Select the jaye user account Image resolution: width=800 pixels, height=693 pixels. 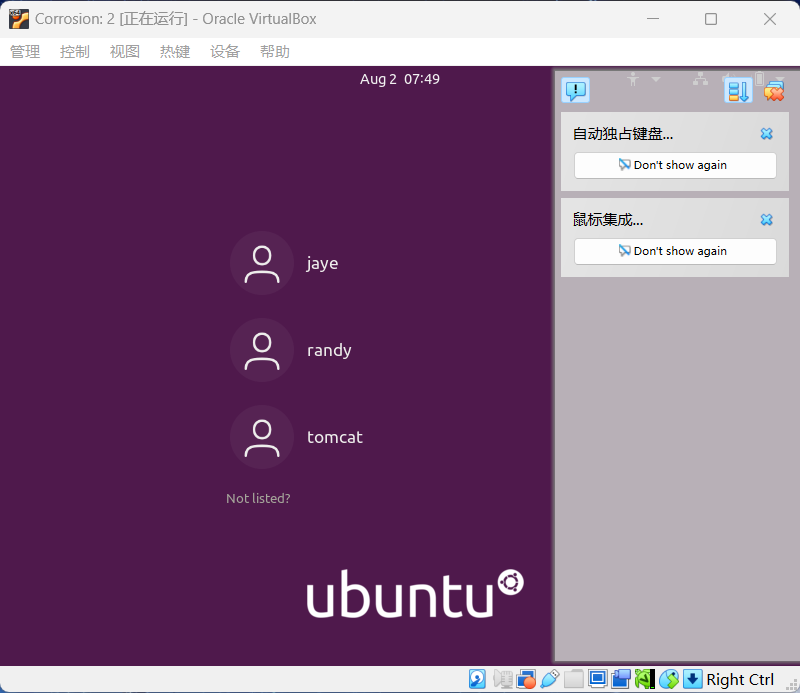tap(284, 263)
